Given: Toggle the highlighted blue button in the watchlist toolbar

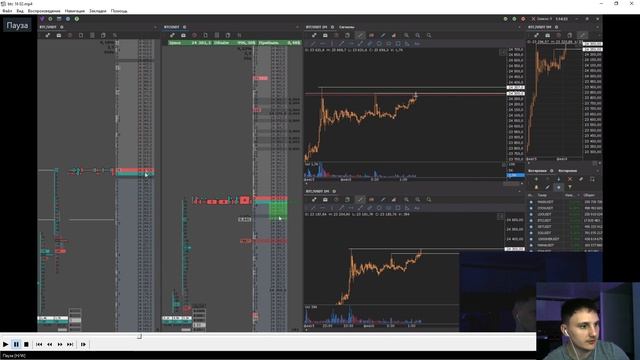Looking at the screenshot, I should [559, 187].
